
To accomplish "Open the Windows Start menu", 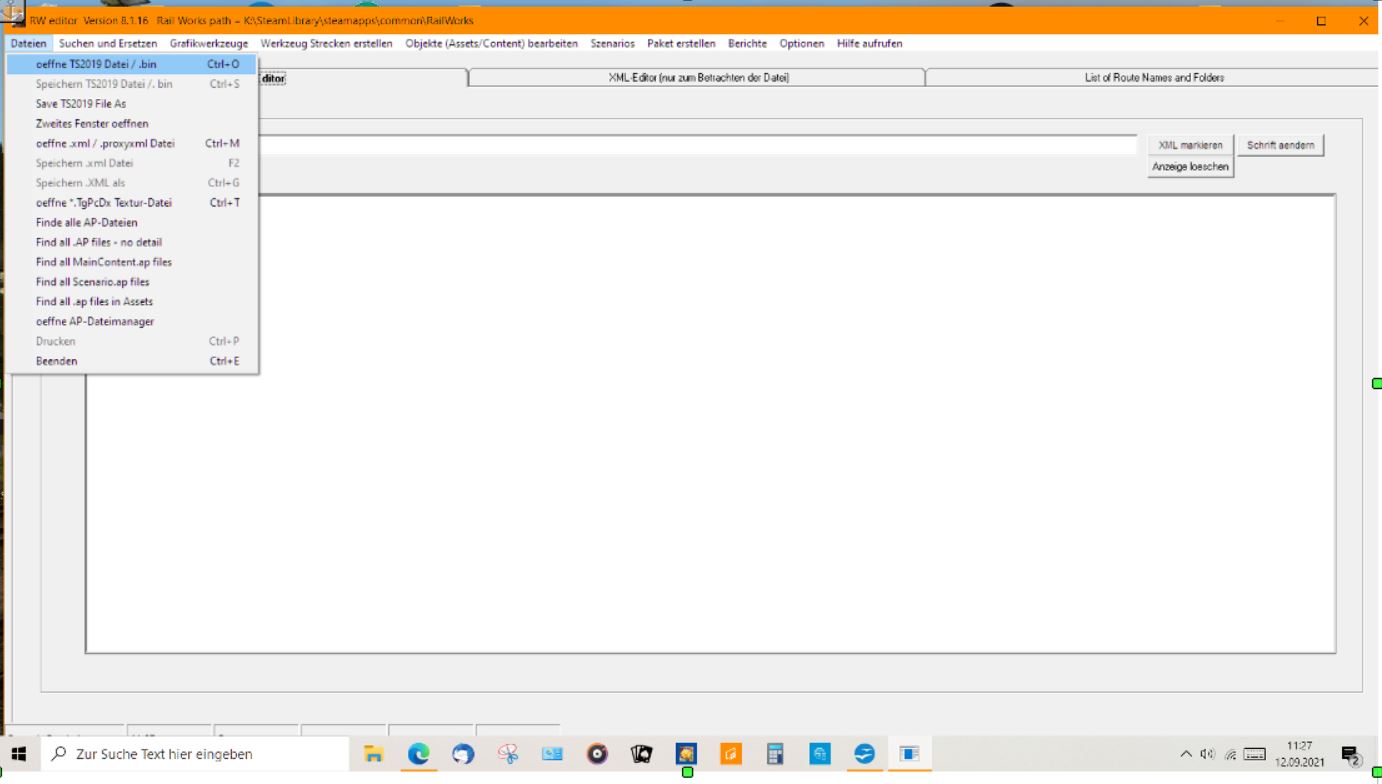I will click(x=20, y=754).
